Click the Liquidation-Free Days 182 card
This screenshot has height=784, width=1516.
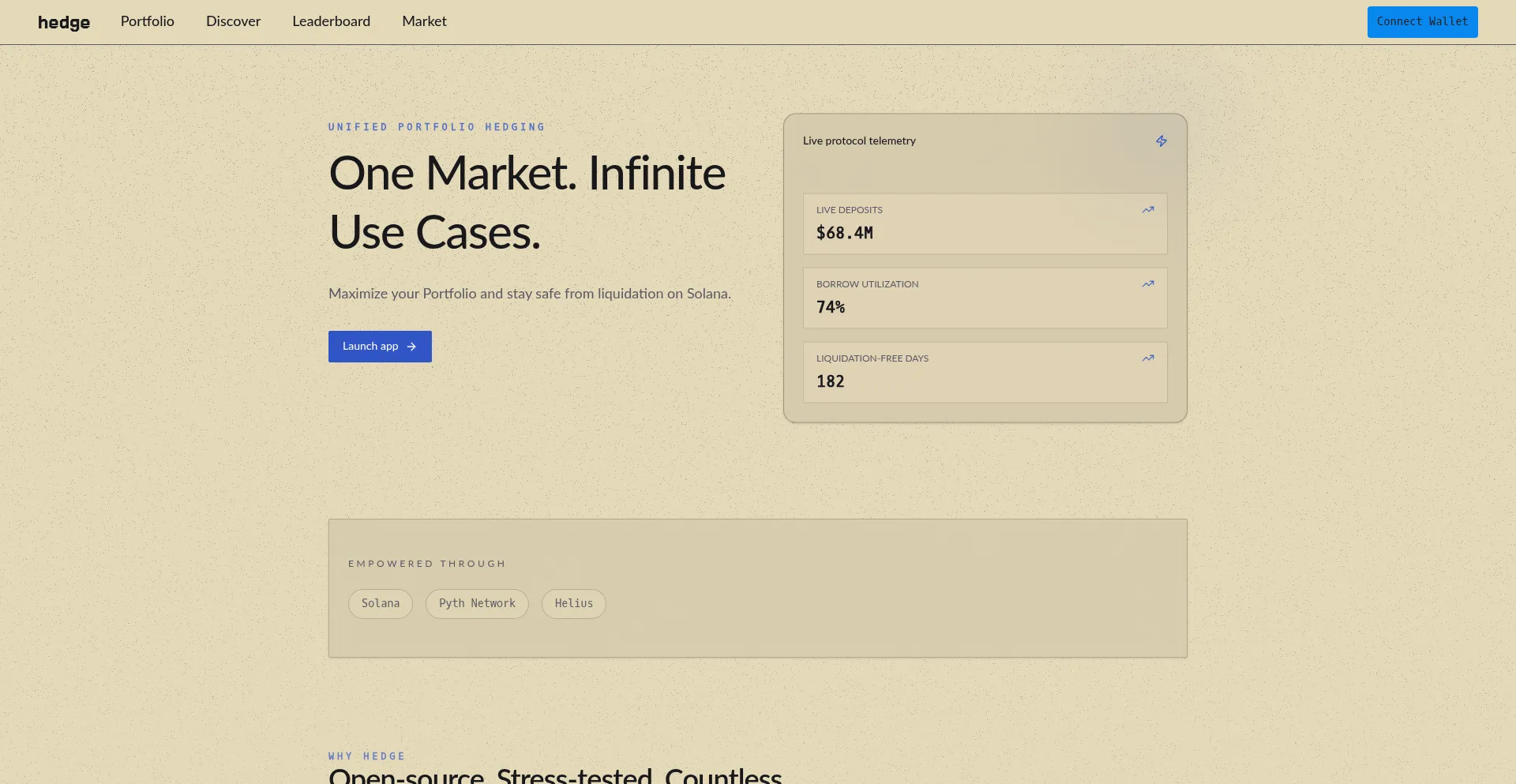984,373
